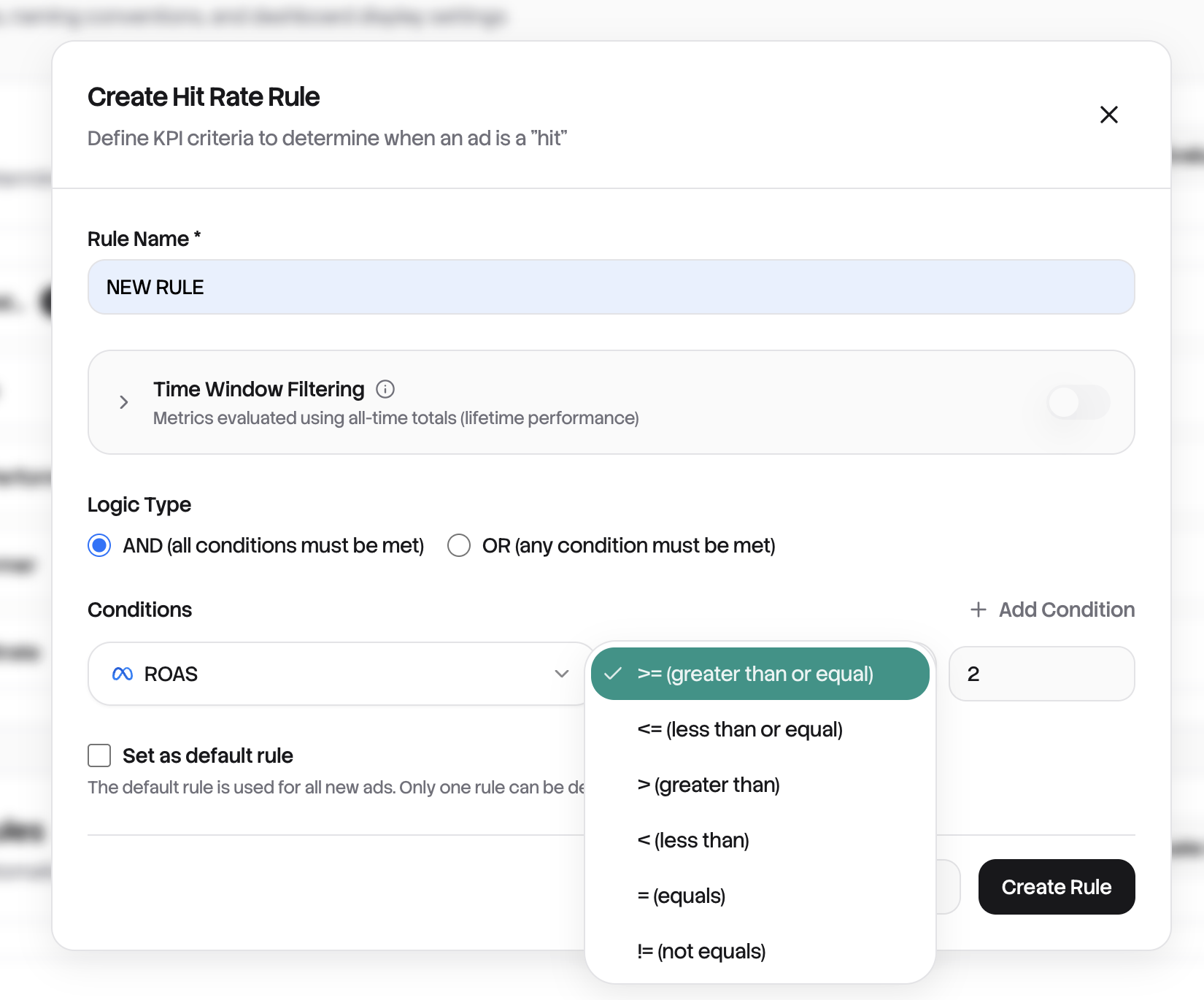This screenshot has height=1000, width=1204.
Task: Choose the <= (less than or equal) operator
Action: (x=739, y=728)
